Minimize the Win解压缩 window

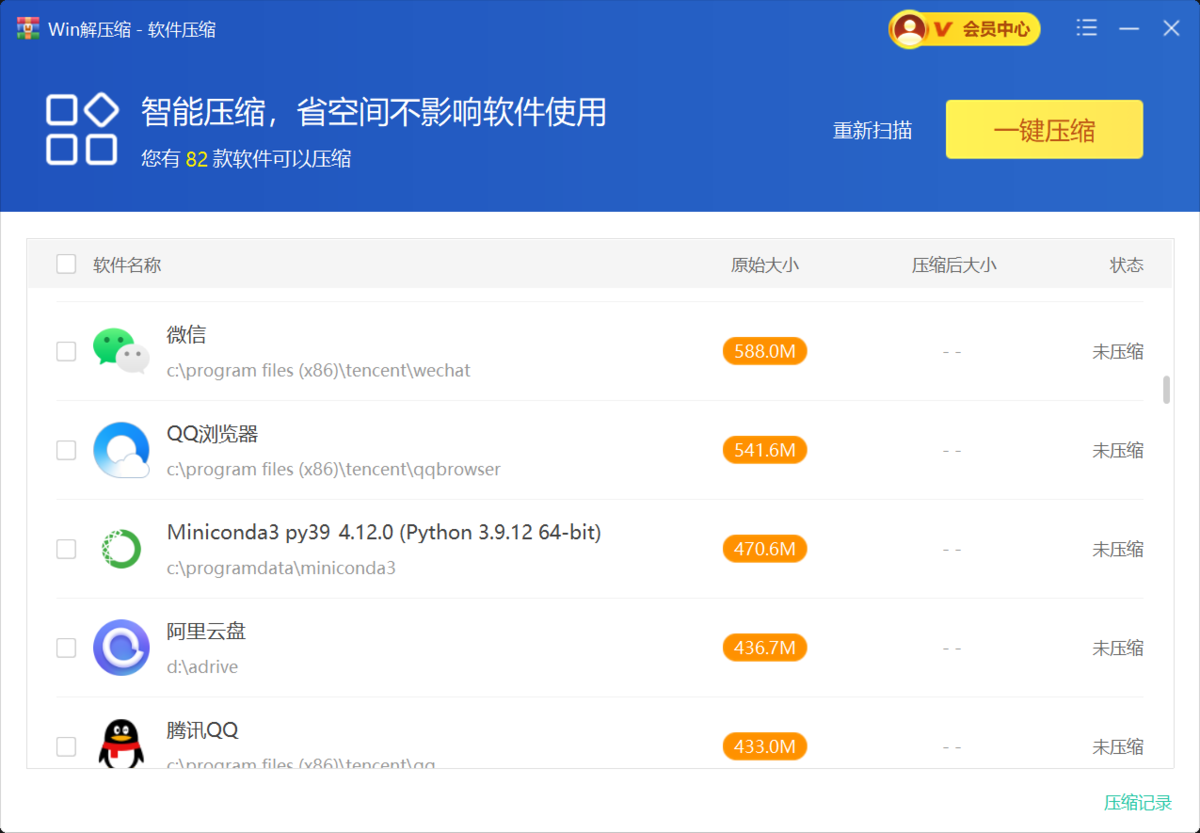[1129, 29]
